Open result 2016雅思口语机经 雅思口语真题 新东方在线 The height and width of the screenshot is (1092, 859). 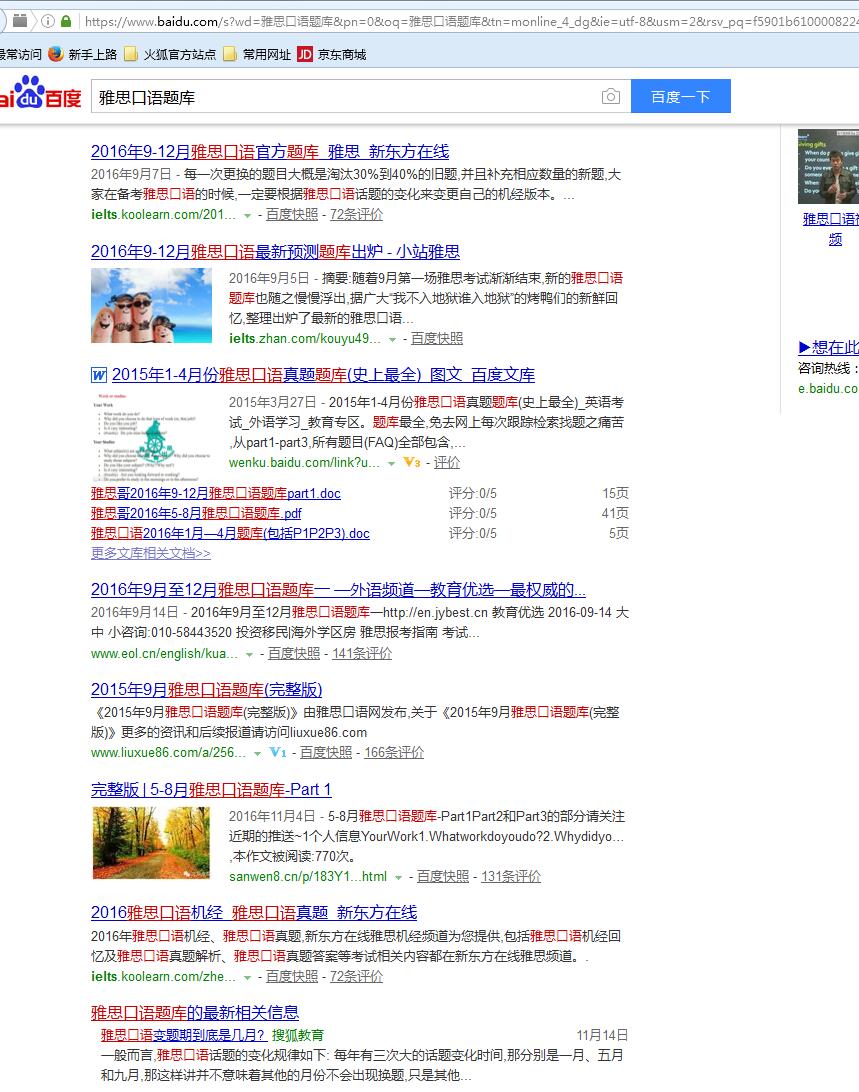point(254,913)
